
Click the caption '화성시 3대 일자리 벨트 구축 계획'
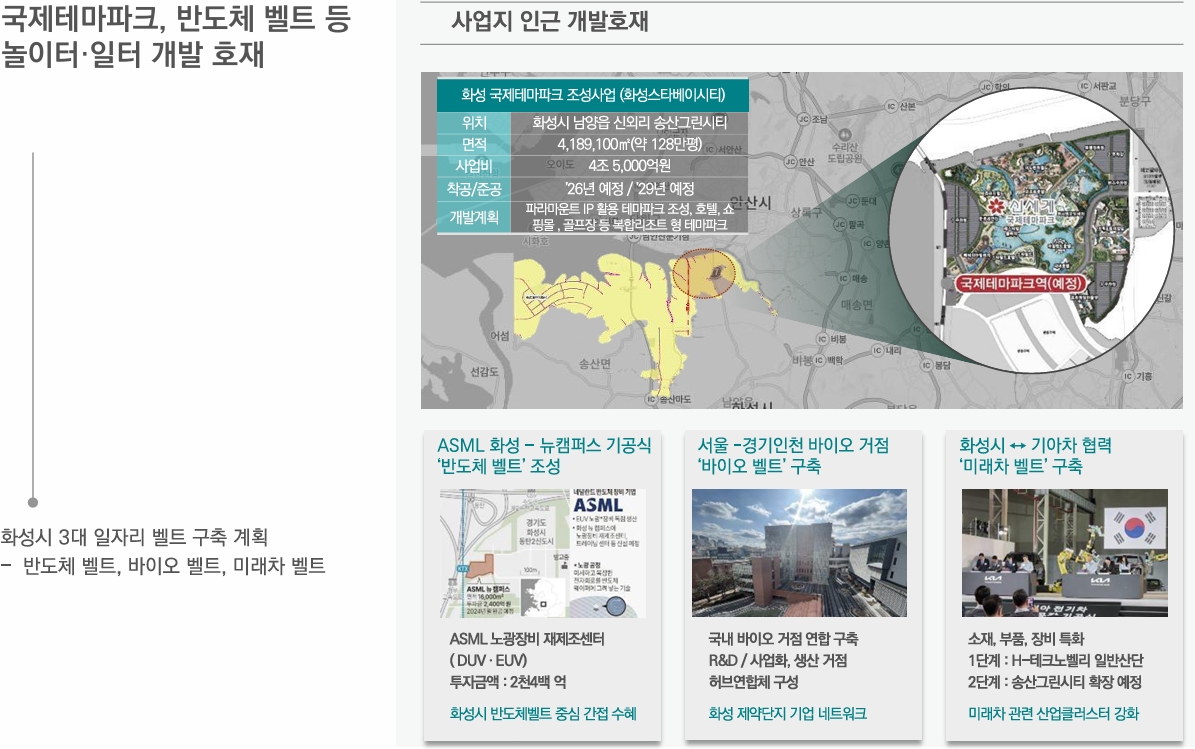coord(134,537)
